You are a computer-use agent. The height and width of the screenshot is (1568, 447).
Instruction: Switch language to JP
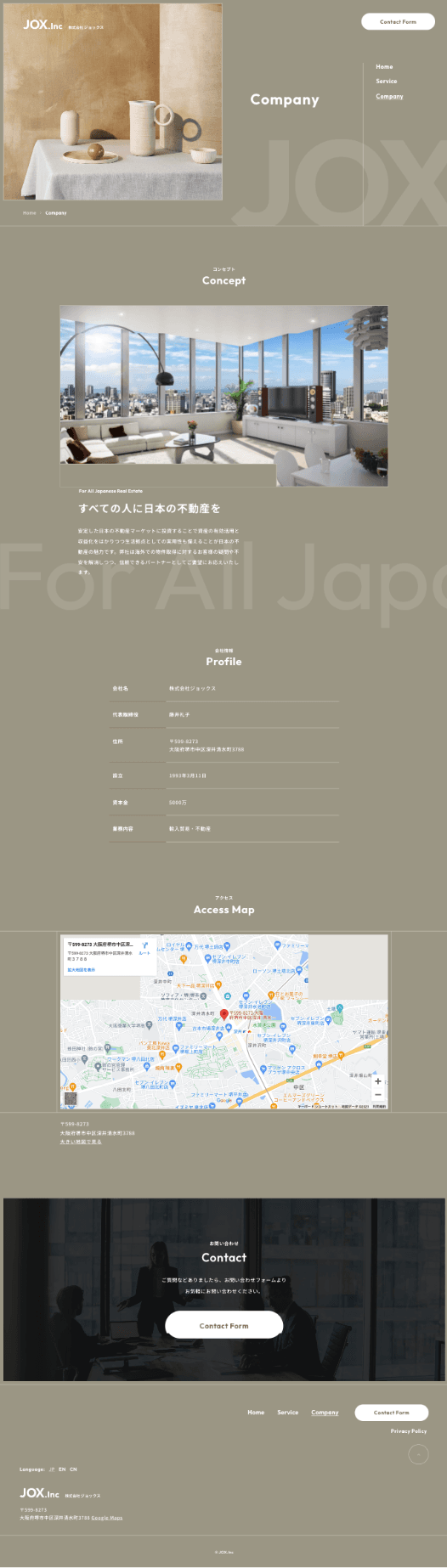pos(52,1469)
